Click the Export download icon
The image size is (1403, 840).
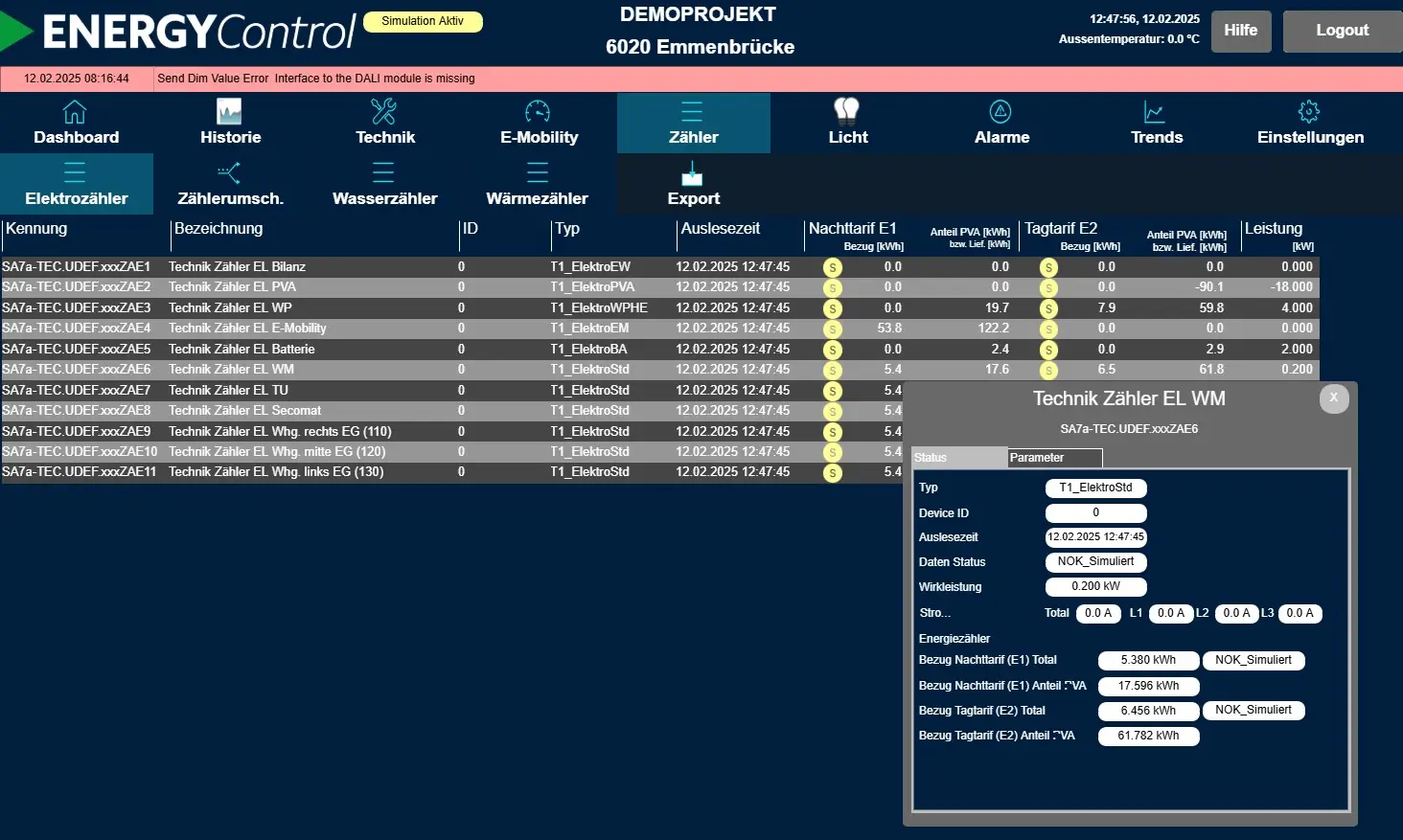[692, 173]
